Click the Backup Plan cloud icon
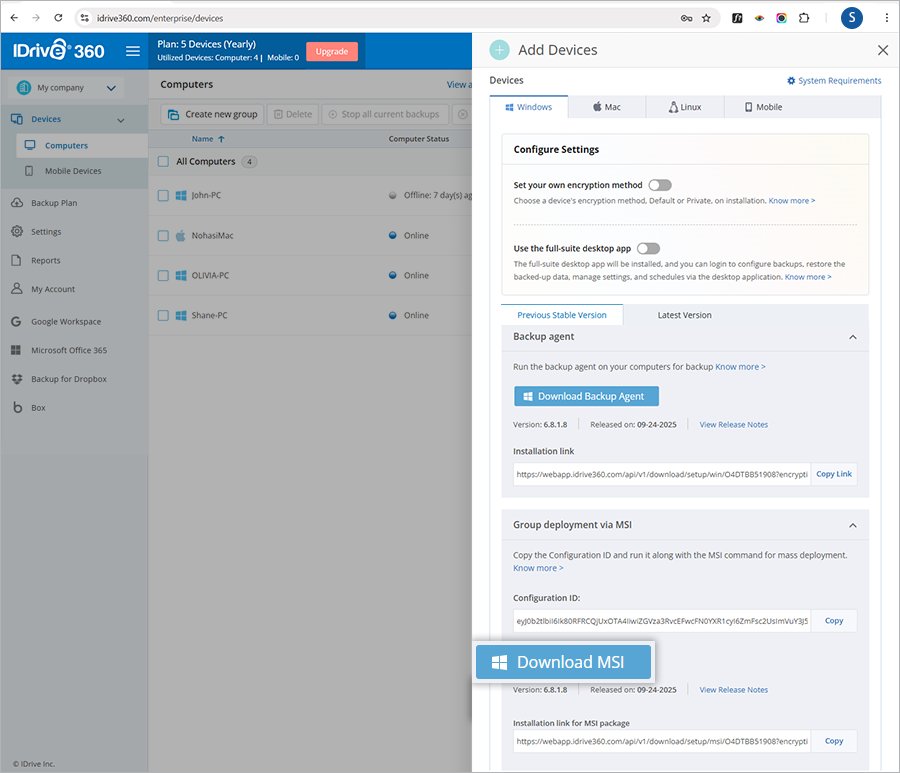900x773 pixels. pyautogui.click(x=17, y=203)
